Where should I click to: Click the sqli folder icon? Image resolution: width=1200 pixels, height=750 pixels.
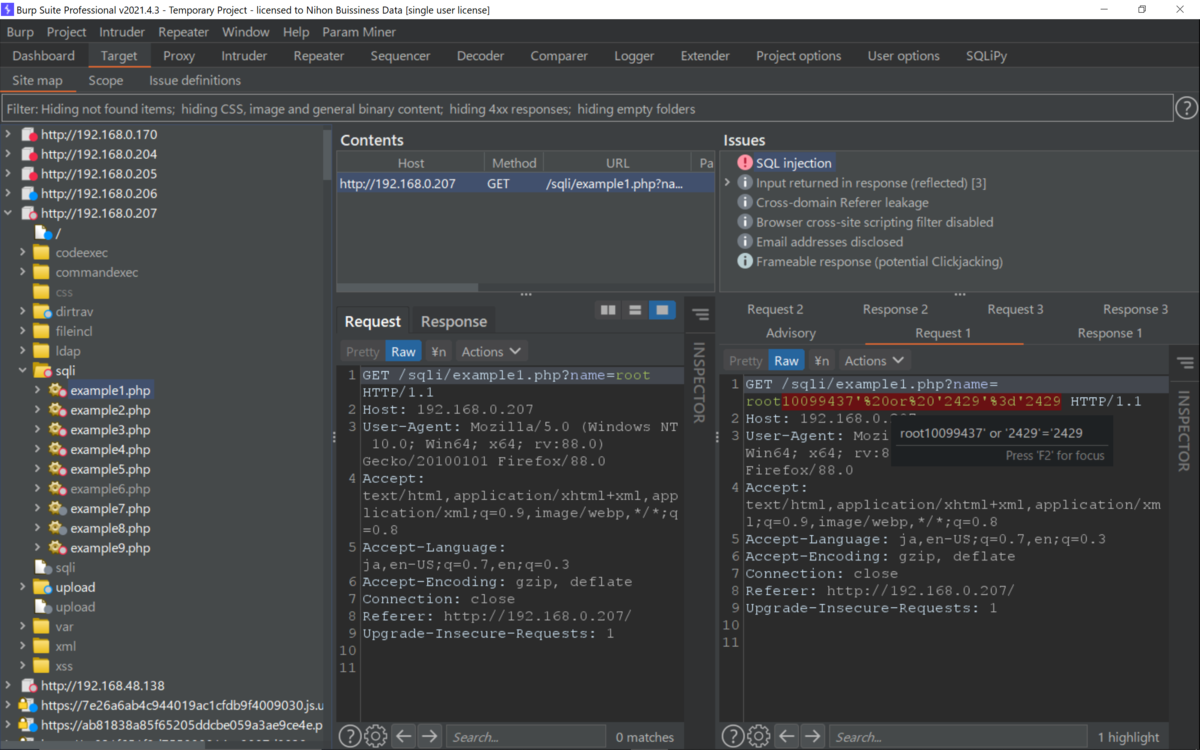pos(41,371)
